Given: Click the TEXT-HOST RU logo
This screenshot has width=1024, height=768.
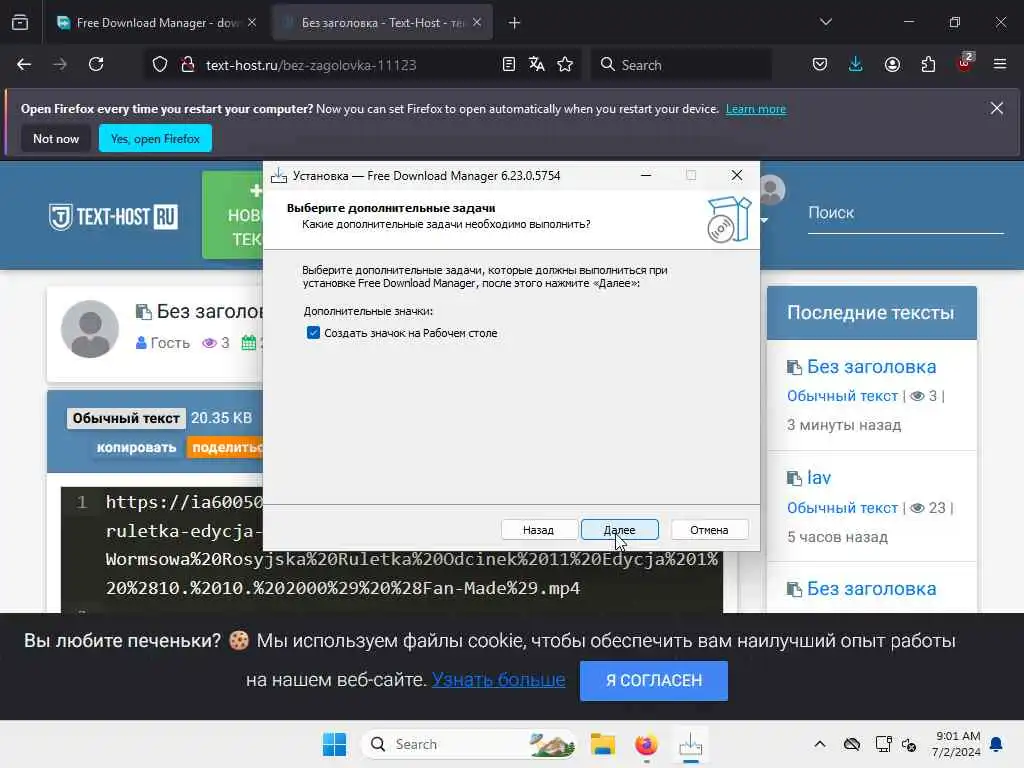Looking at the screenshot, I should [114, 217].
